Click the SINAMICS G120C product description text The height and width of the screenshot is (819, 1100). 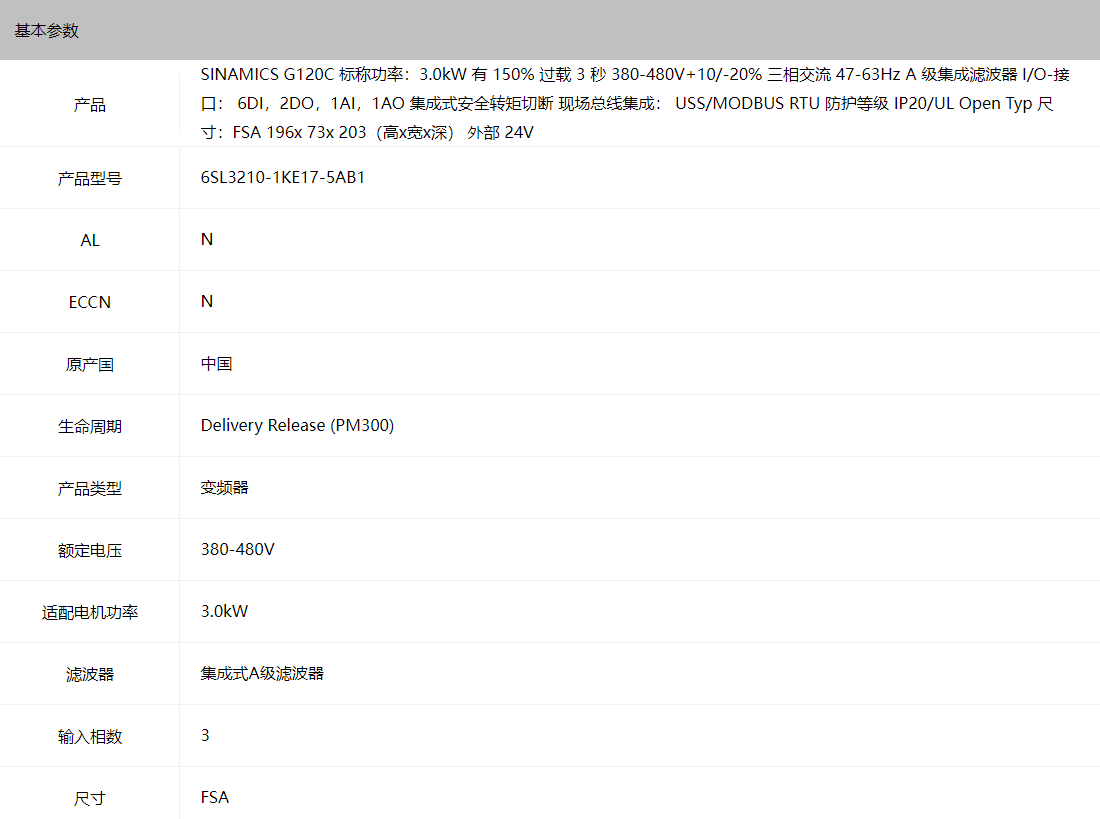[x=635, y=103]
